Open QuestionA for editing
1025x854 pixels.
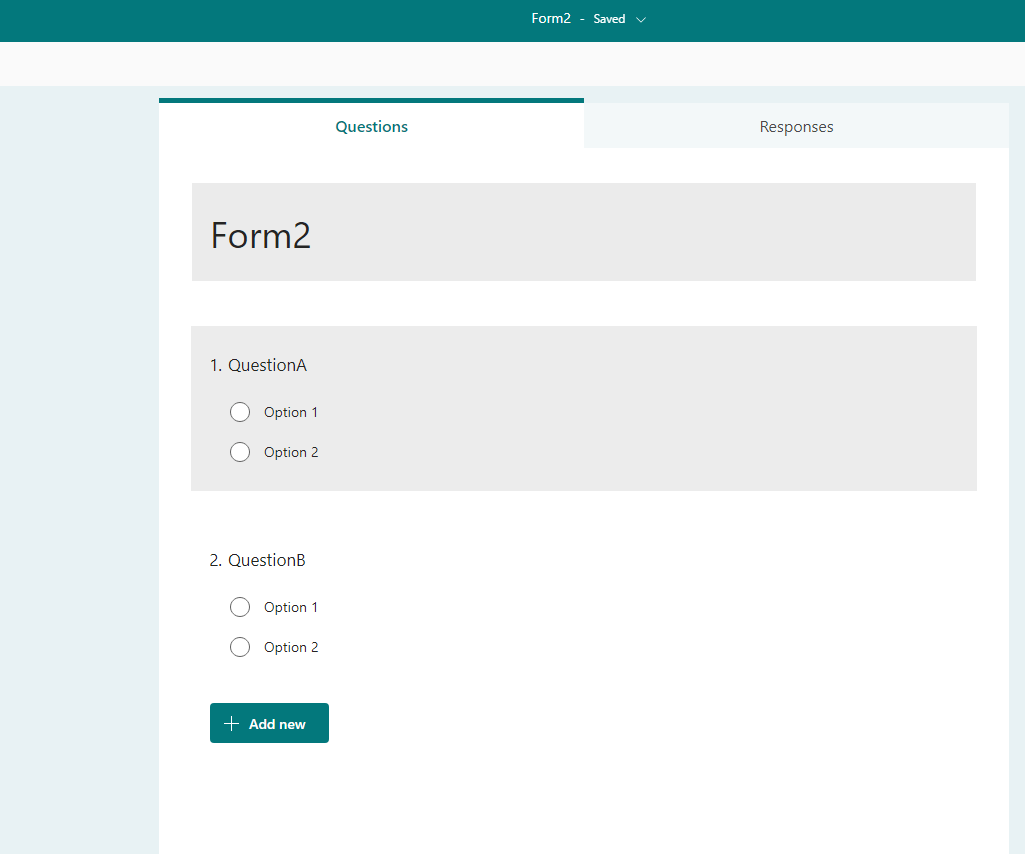[x=268, y=365]
